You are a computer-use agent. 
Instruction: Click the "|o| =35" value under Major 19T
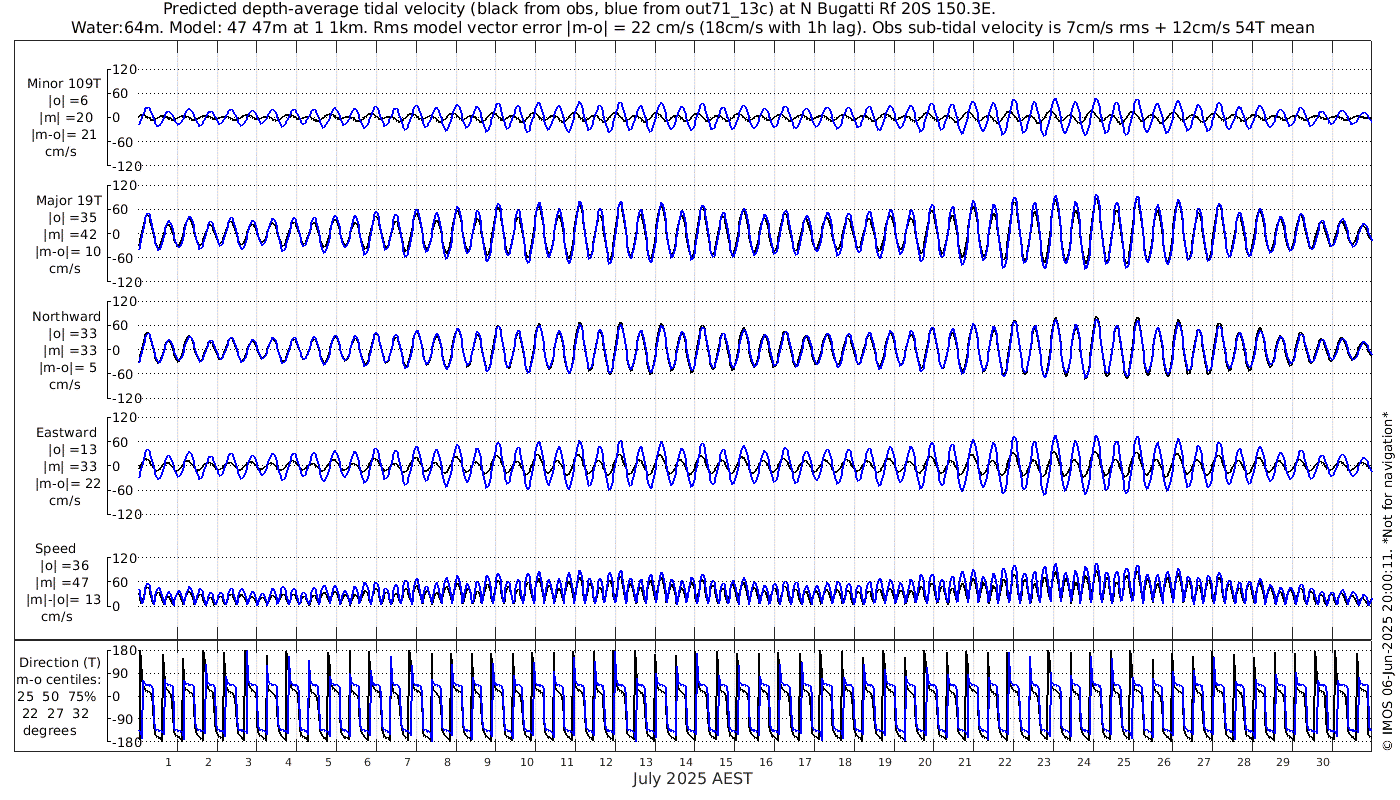click(68, 217)
